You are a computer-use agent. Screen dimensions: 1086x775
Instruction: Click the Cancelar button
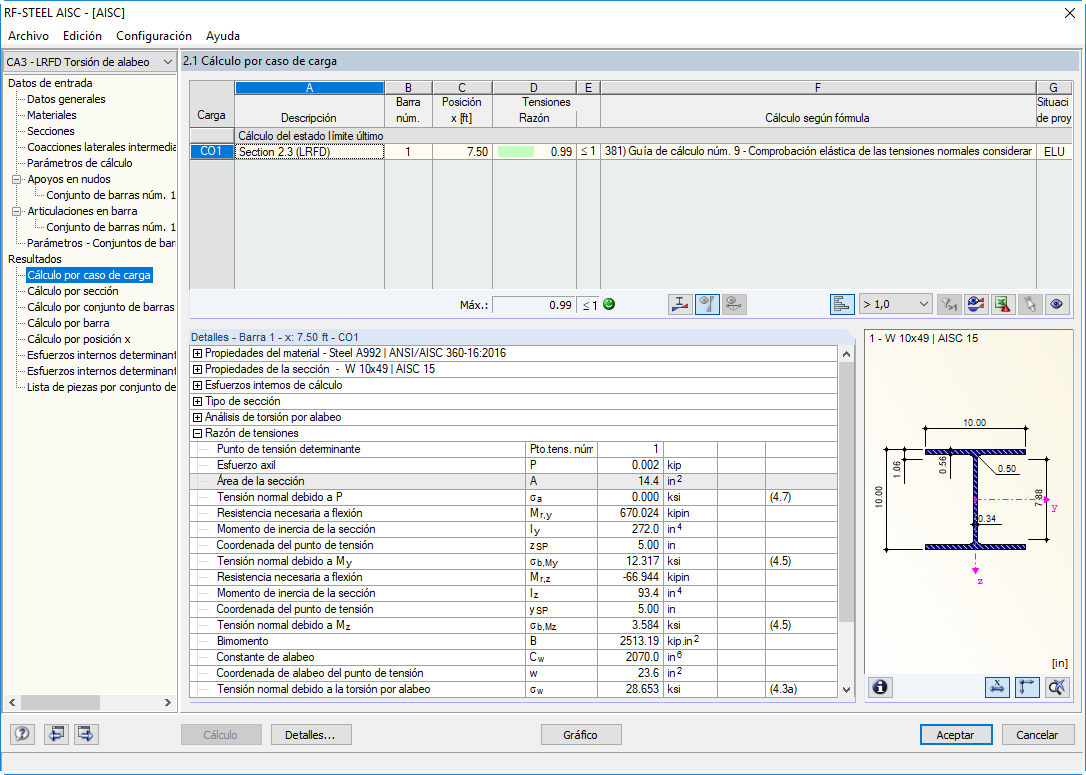(x=1037, y=735)
